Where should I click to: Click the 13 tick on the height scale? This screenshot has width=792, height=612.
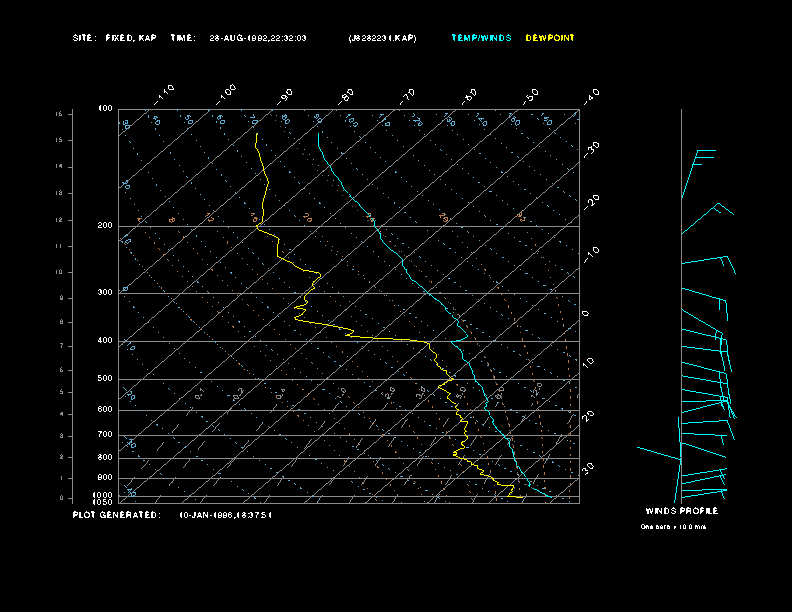tap(59, 193)
